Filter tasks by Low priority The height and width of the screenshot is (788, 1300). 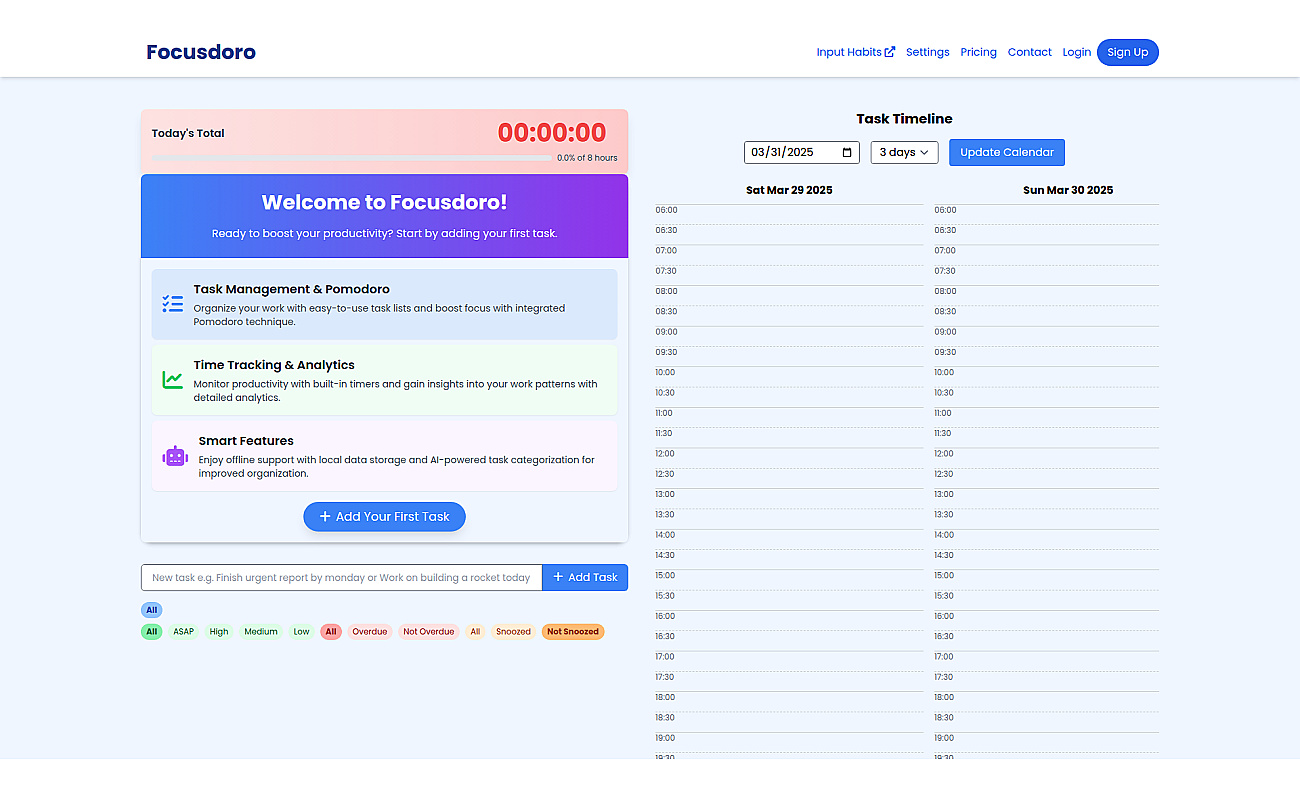(301, 632)
